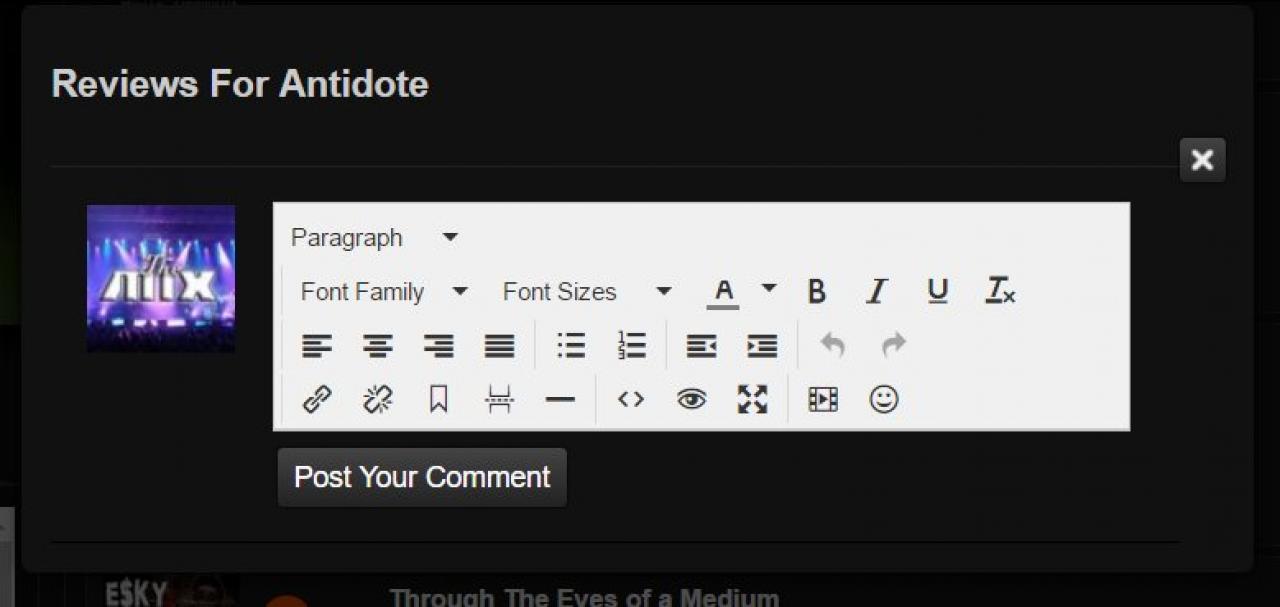Clear formatting from selected text

click(x=1000, y=292)
